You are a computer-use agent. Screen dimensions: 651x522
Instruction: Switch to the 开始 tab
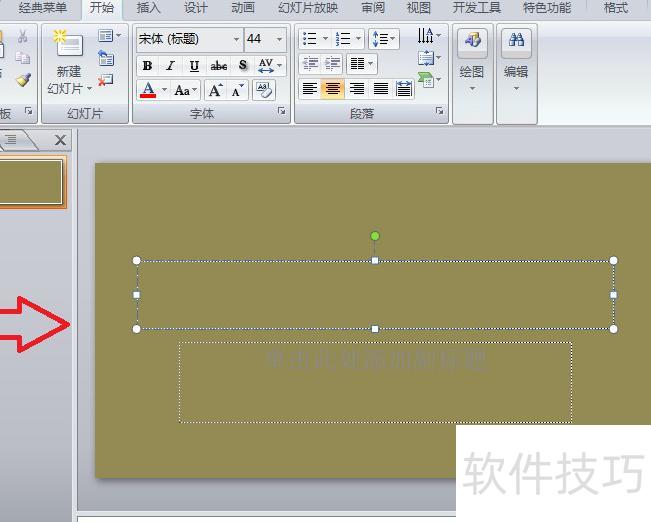tap(102, 7)
